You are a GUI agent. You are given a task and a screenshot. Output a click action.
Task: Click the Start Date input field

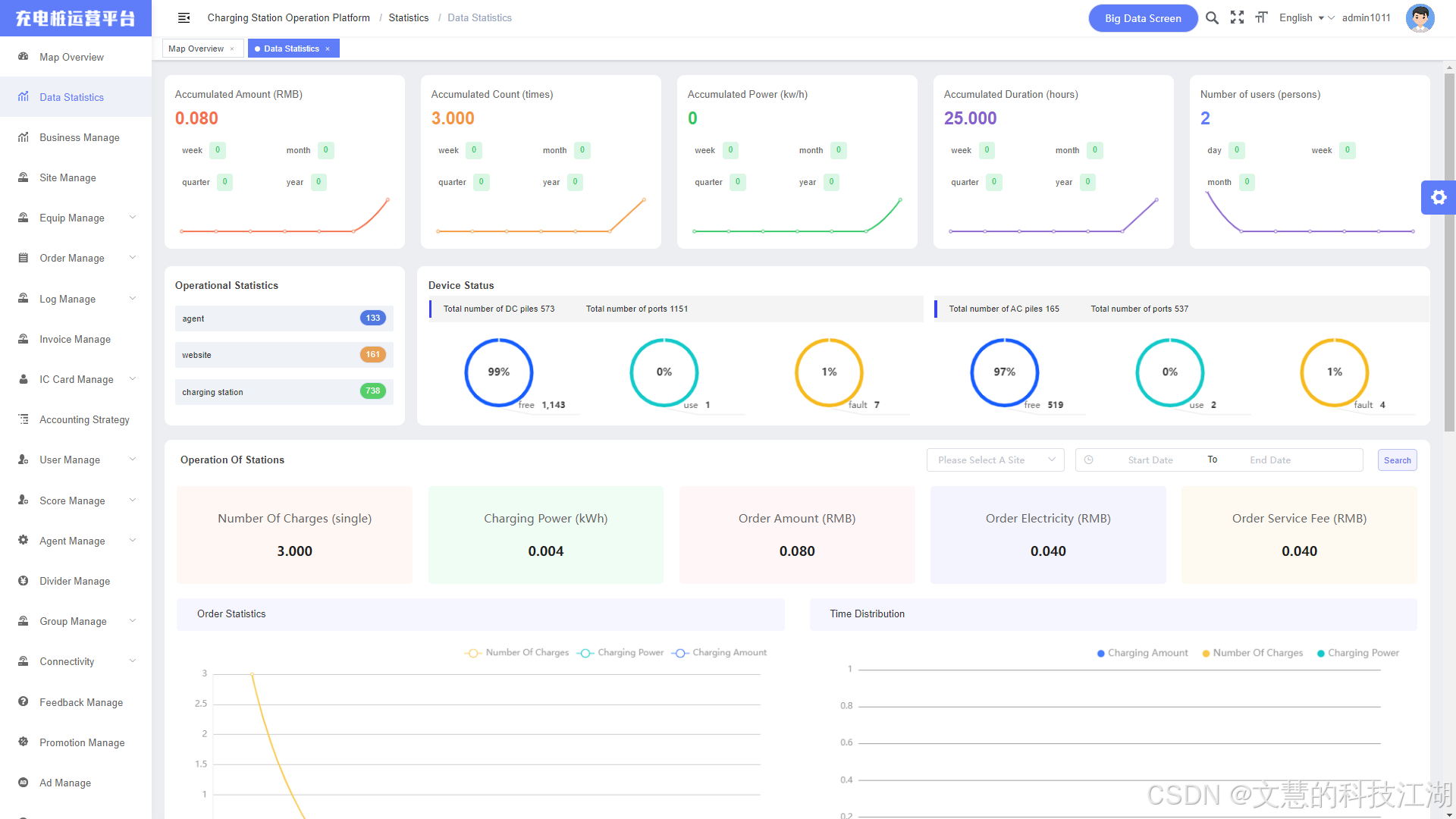pos(1150,460)
